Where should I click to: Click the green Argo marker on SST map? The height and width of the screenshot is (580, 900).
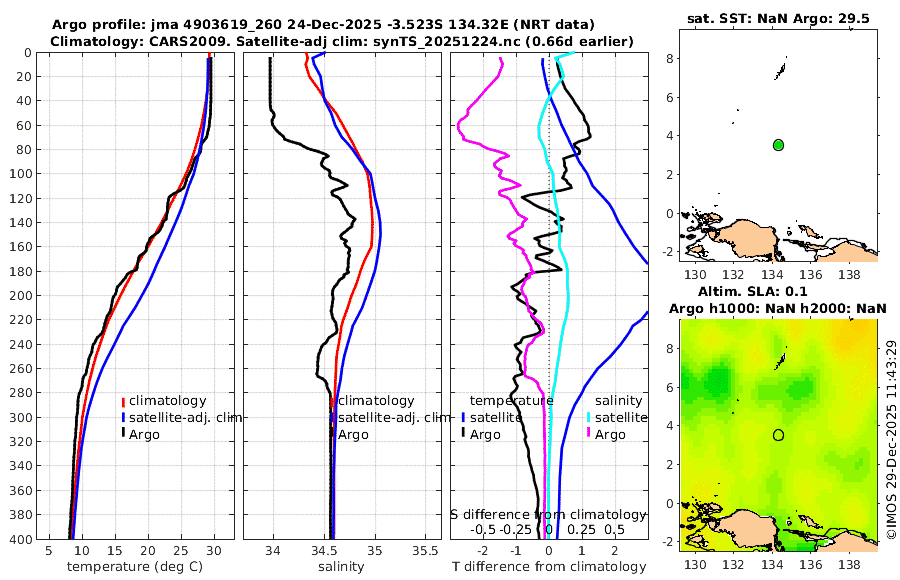(778, 145)
